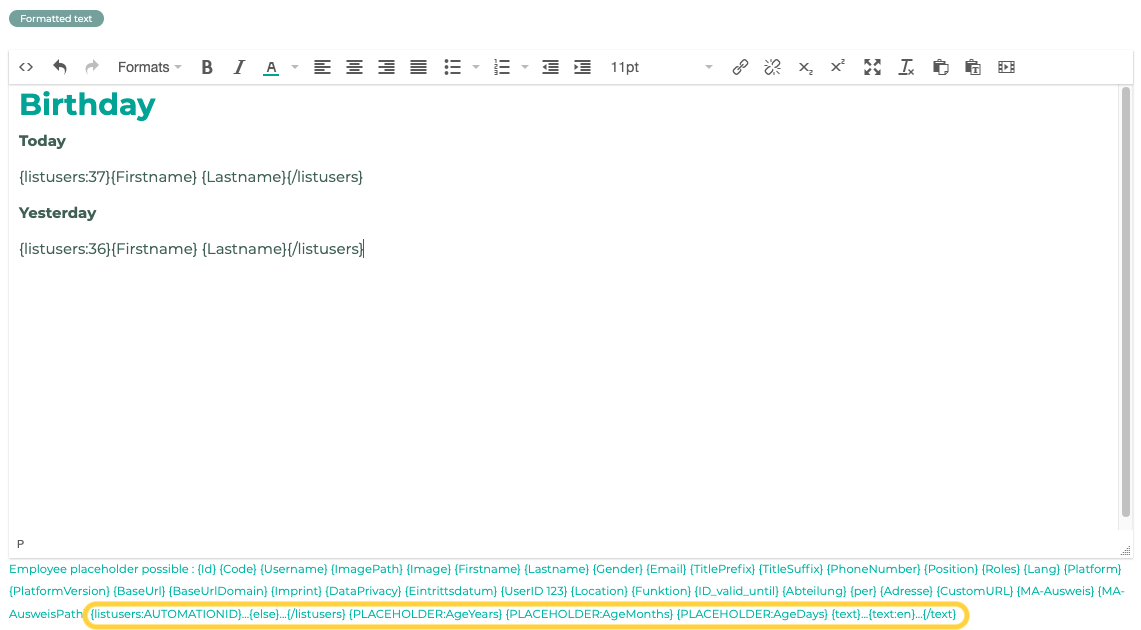
Task: Apply superscript formatting
Action: [838, 67]
